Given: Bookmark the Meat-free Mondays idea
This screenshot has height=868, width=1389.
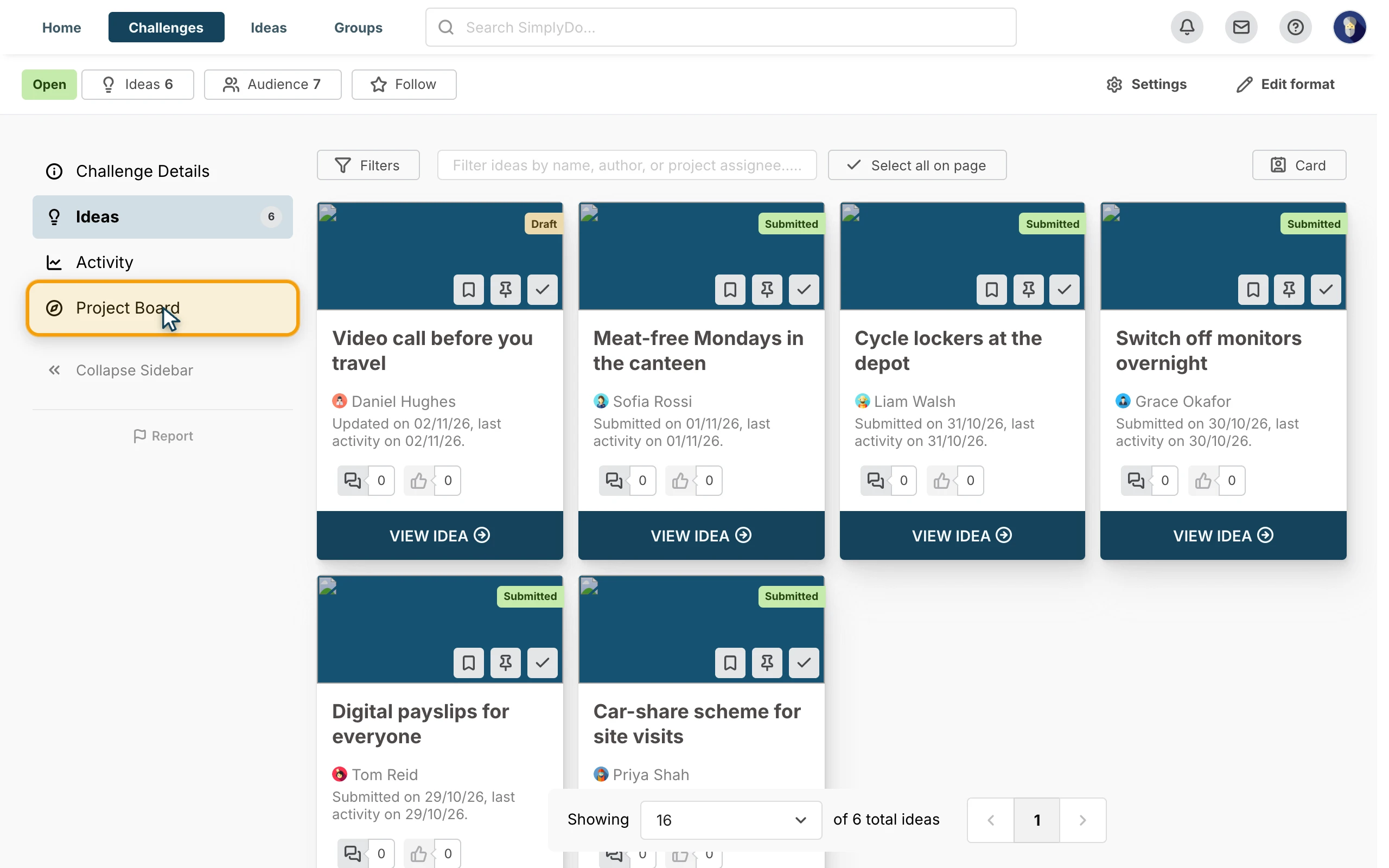Looking at the screenshot, I should pos(730,289).
